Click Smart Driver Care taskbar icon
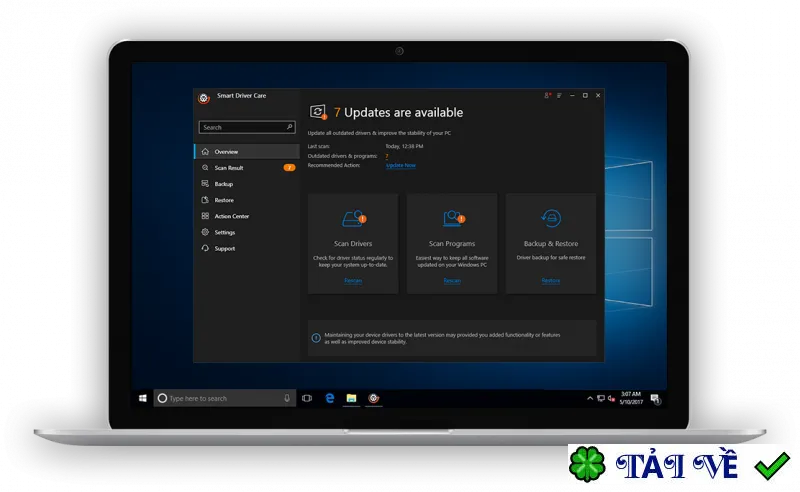Screen dimensions: 800x492 pos(373,398)
